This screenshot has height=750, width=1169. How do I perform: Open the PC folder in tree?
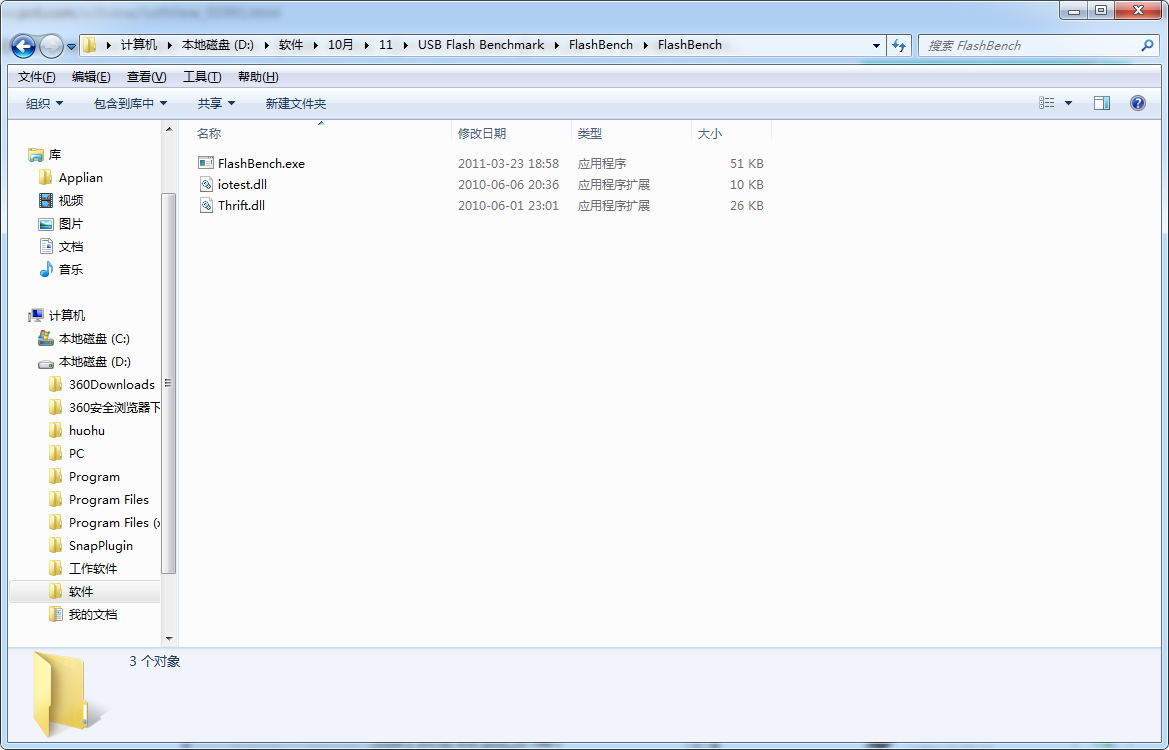click(x=76, y=453)
